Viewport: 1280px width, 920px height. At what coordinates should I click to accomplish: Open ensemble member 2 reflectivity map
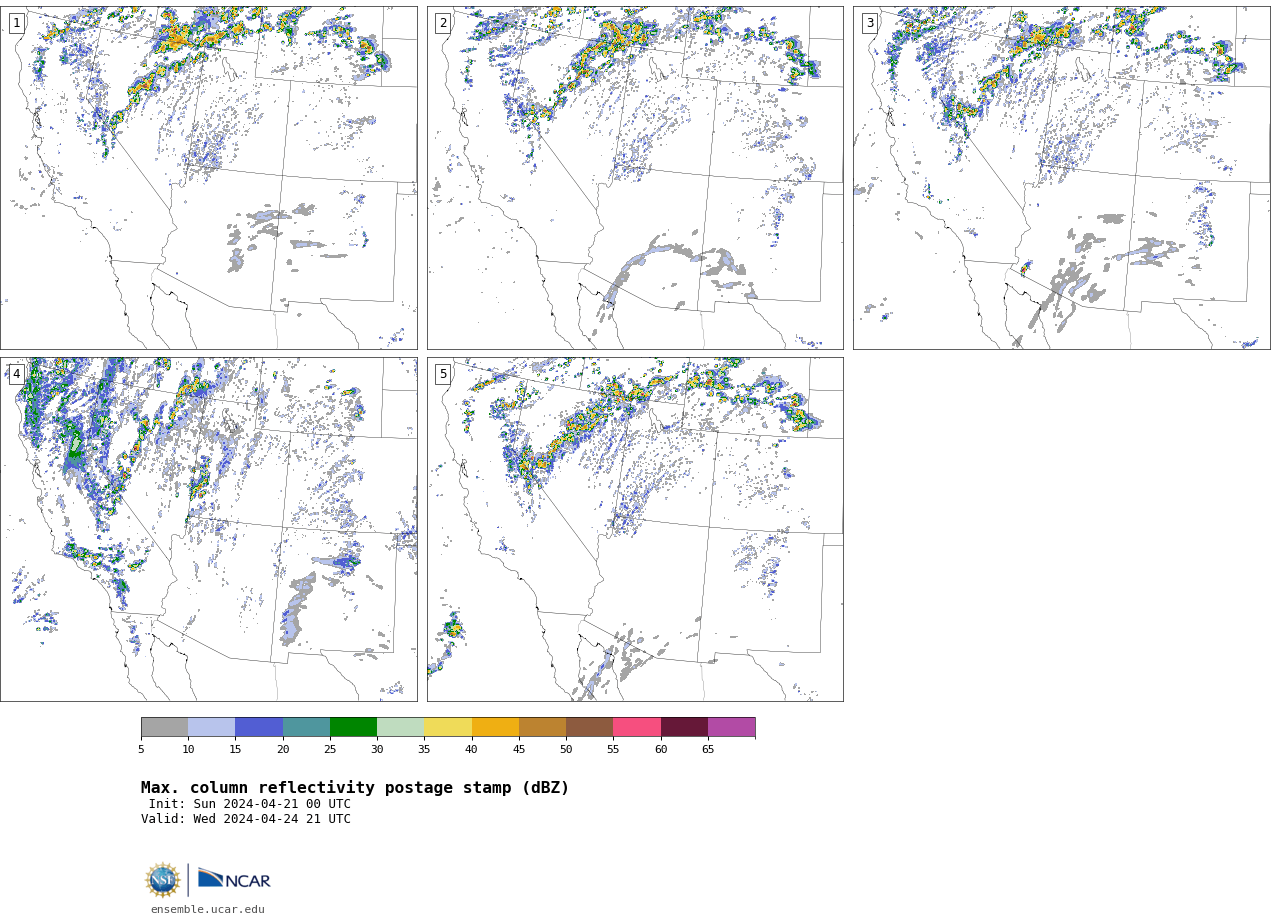click(635, 178)
